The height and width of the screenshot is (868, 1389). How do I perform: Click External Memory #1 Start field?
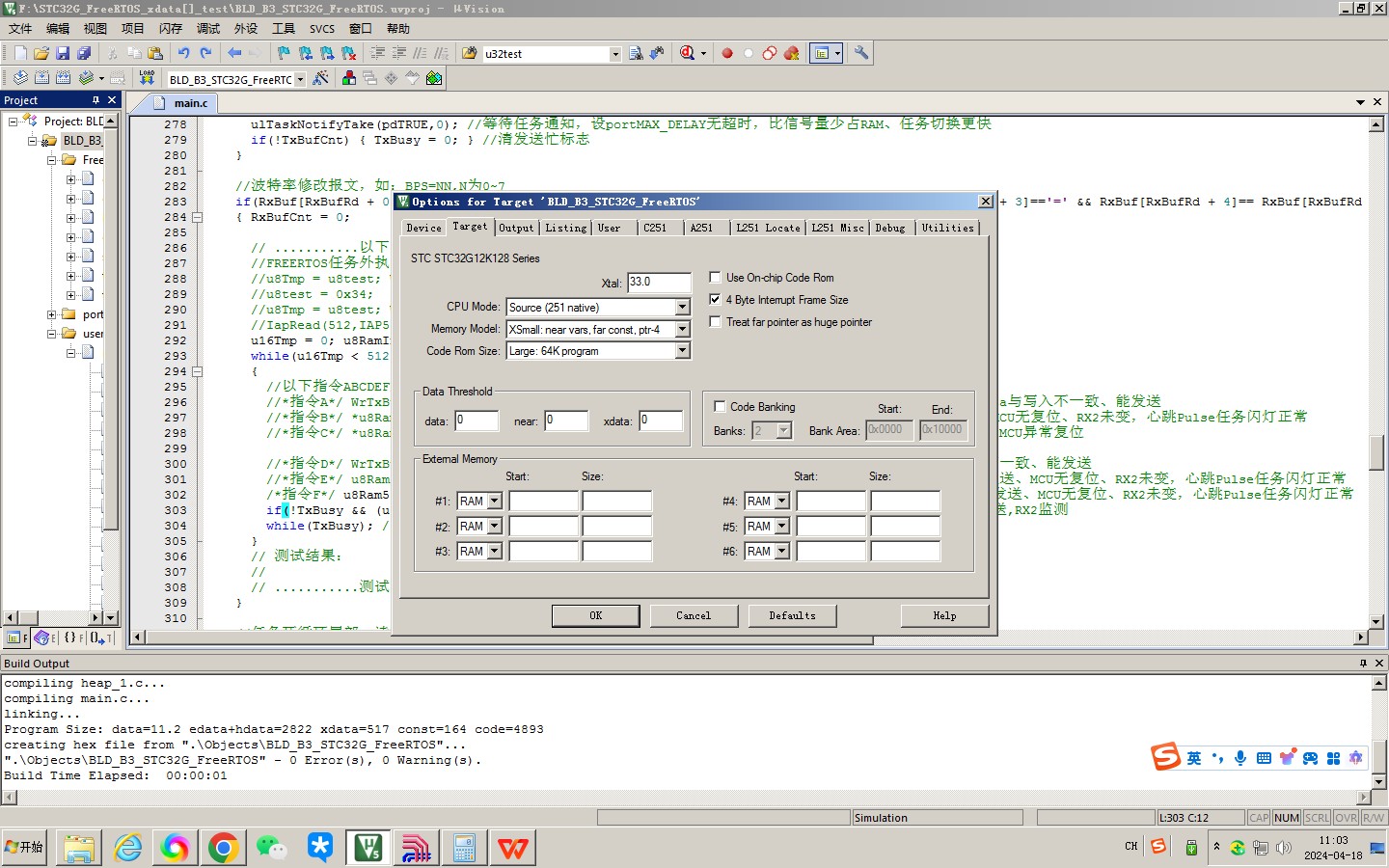[543, 501]
